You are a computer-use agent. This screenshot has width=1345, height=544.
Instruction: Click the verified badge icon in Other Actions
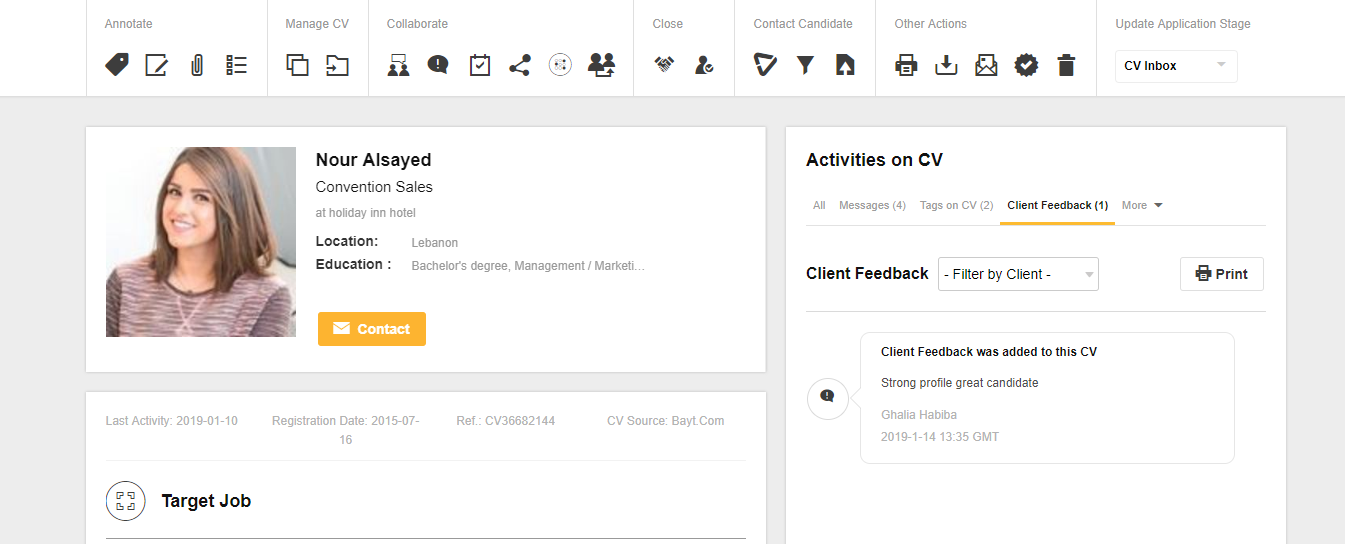tap(1026, 66)
